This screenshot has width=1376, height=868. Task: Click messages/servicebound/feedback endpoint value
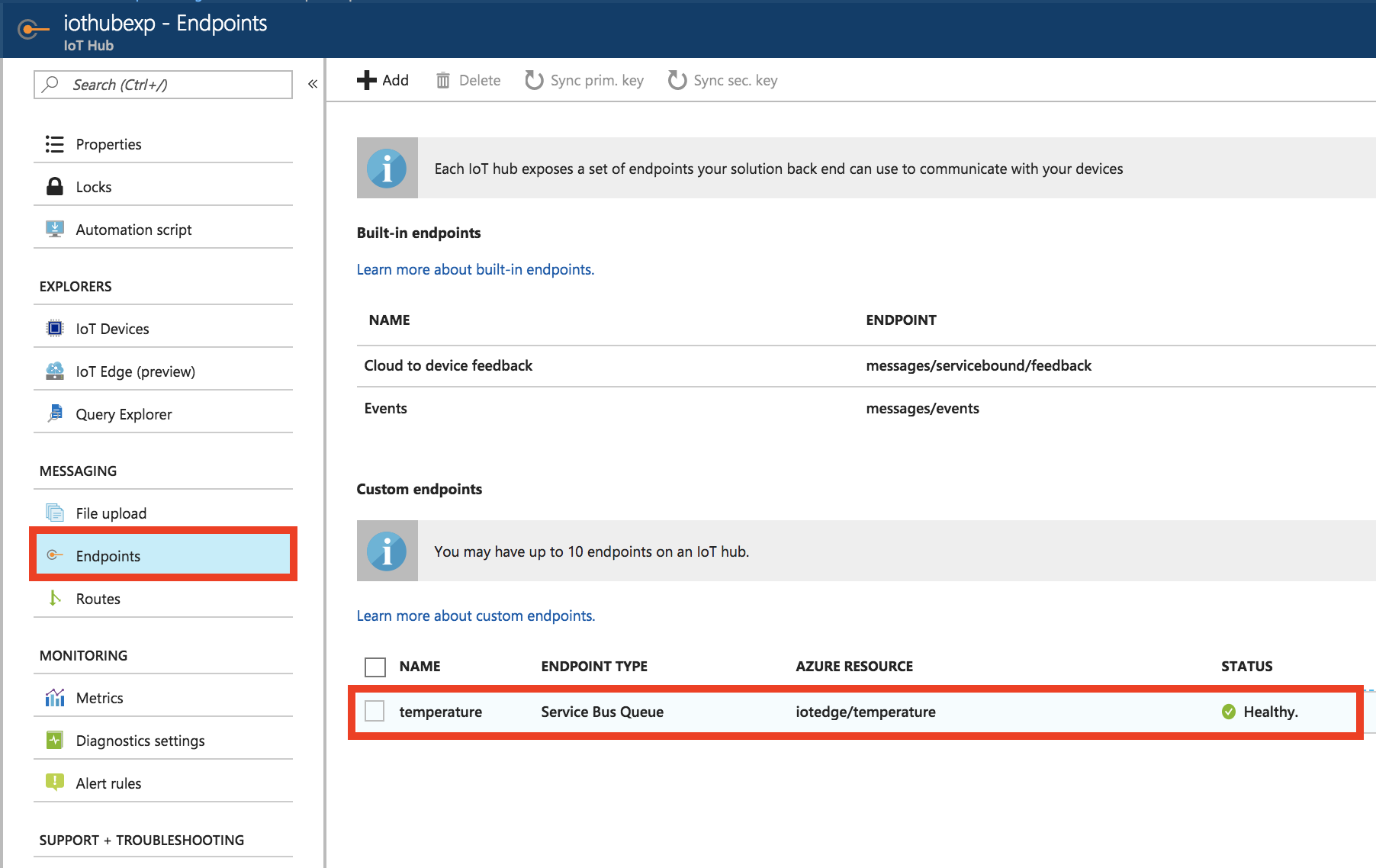point(979,365)
